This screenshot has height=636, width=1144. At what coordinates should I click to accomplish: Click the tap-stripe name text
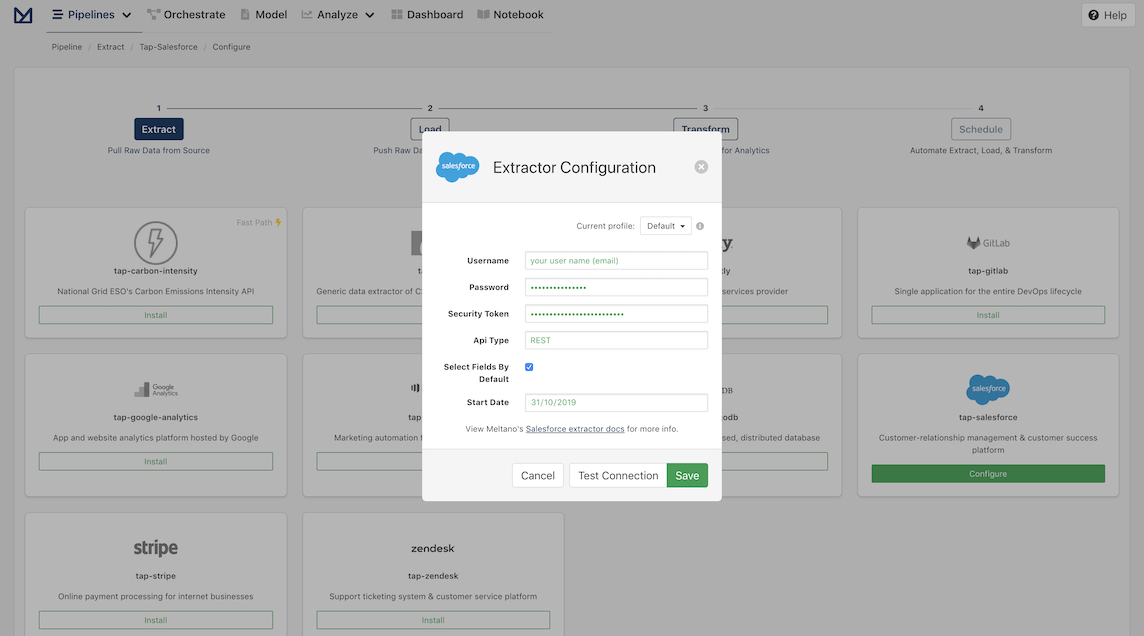[x=155, y=575]
